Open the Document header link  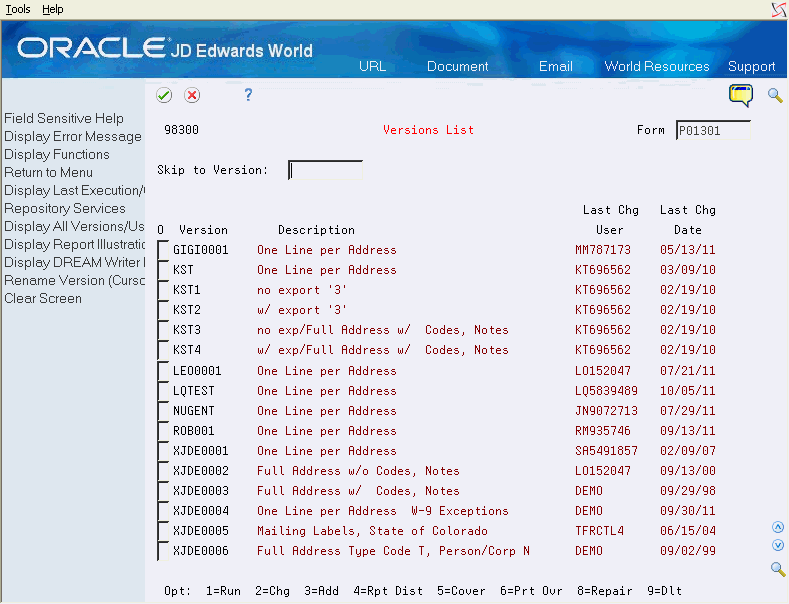457,66
